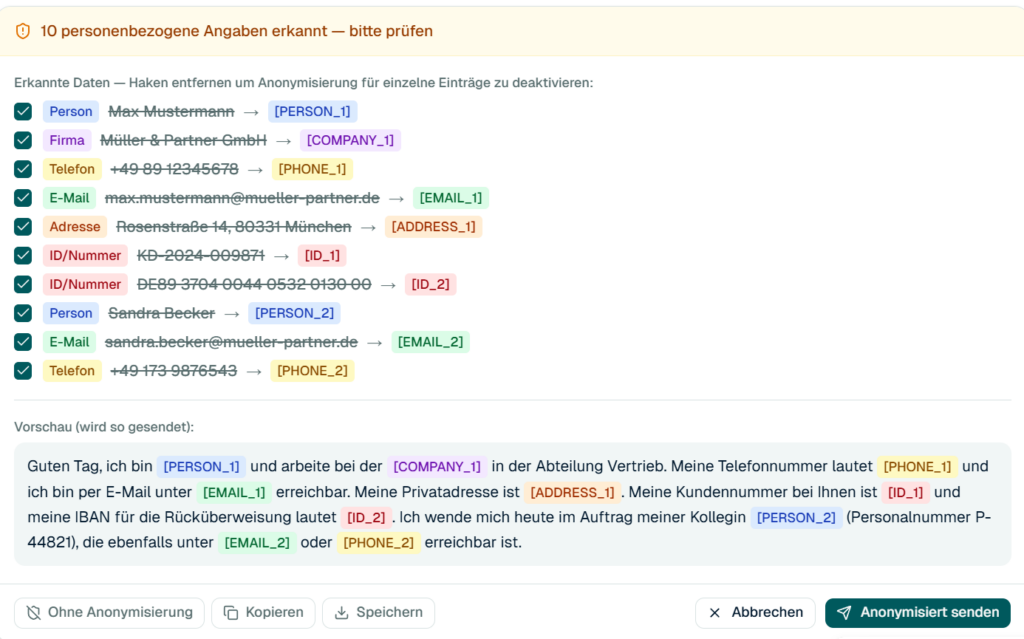This screenshot has height=639, width=1024.
Task: Click the [COMPANY_1] placeholder in entry list
Action: click(x=350, y=140)
